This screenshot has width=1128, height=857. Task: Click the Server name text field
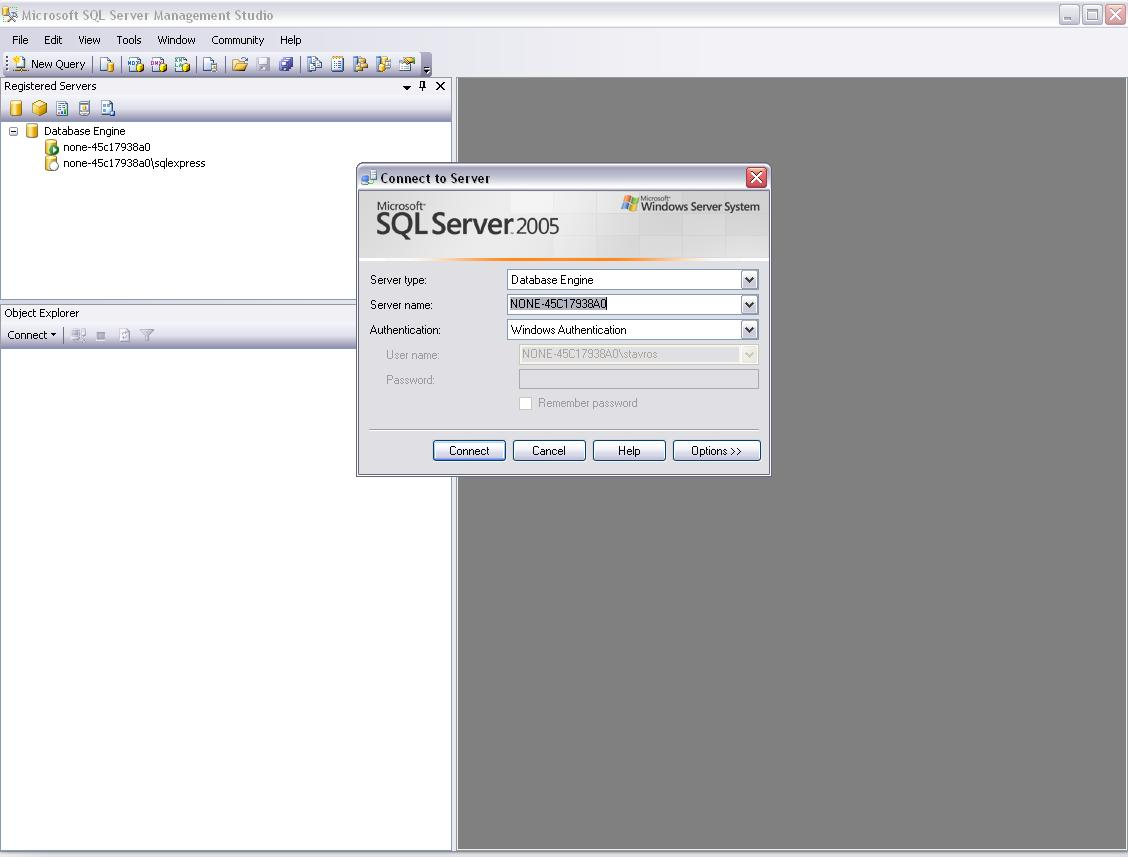coord(624,304)
